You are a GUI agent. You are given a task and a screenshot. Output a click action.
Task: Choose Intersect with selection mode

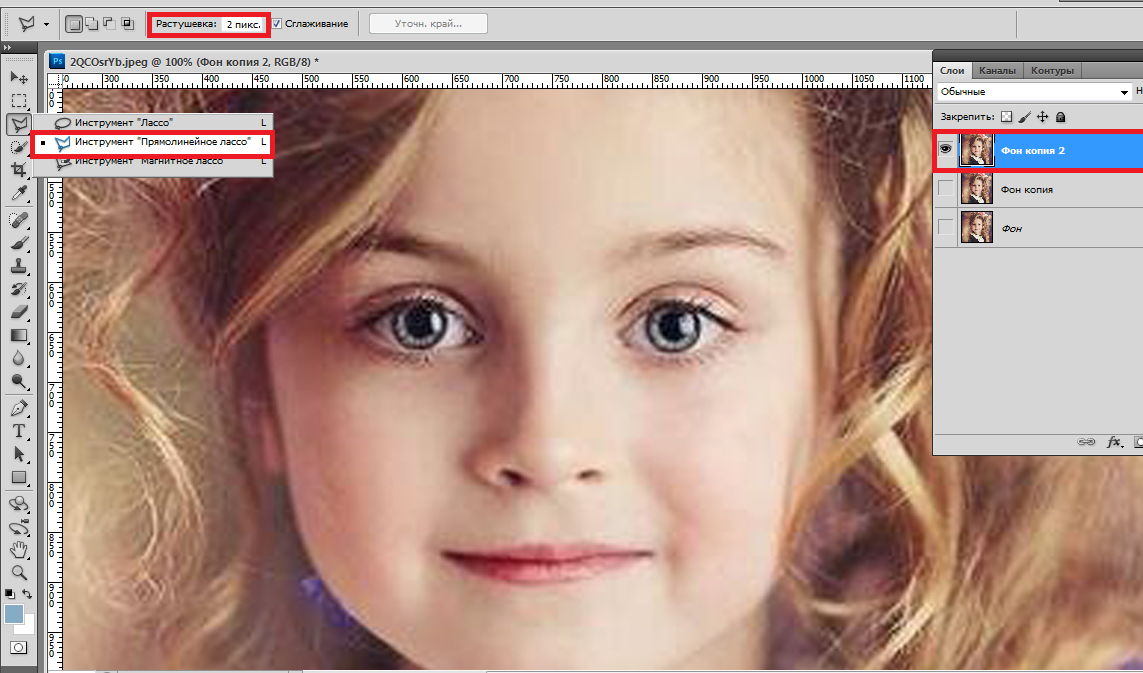click(x=128, y=24)
